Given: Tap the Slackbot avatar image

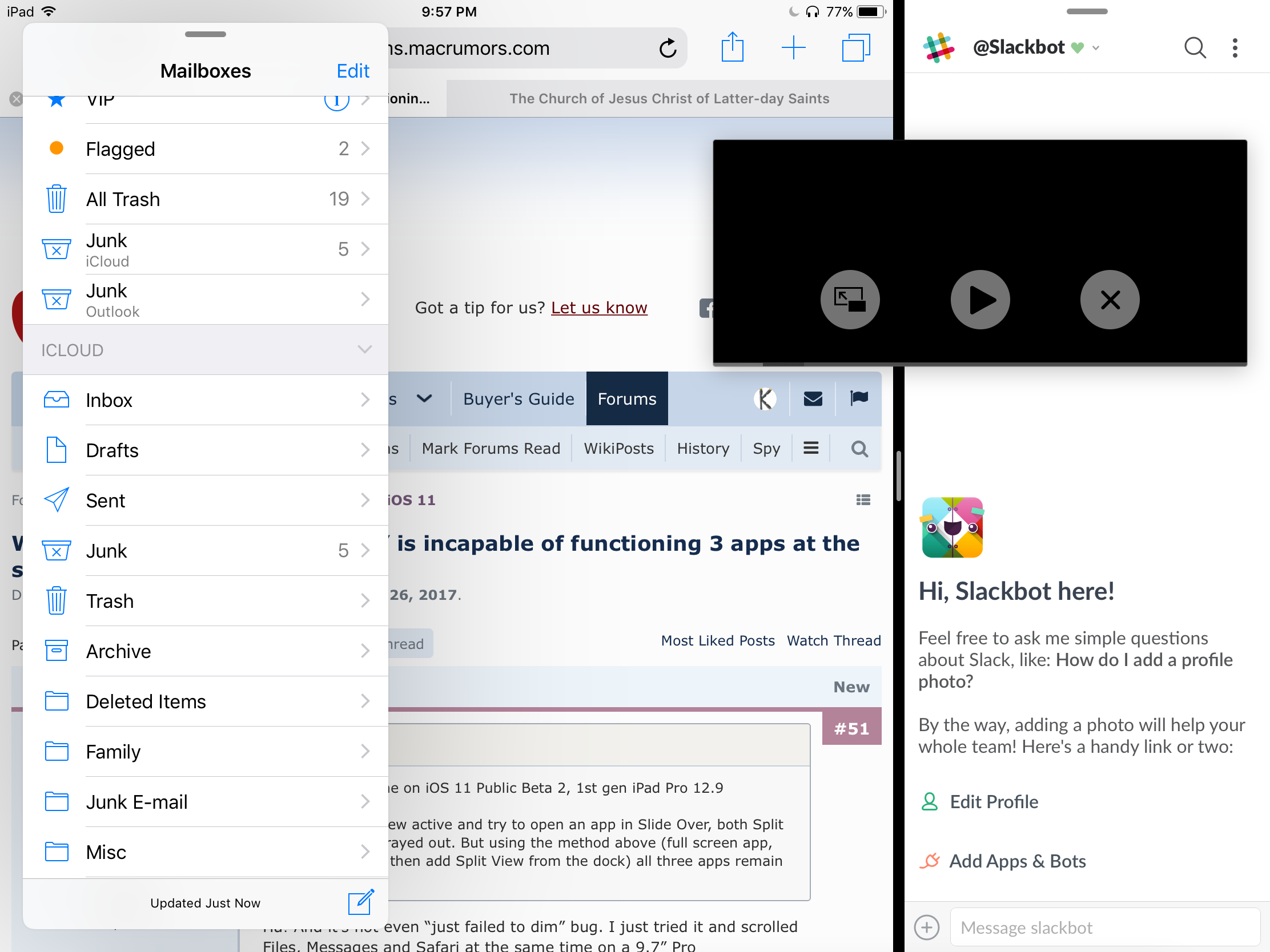Looking at the screenshot, I should point(952,527).
